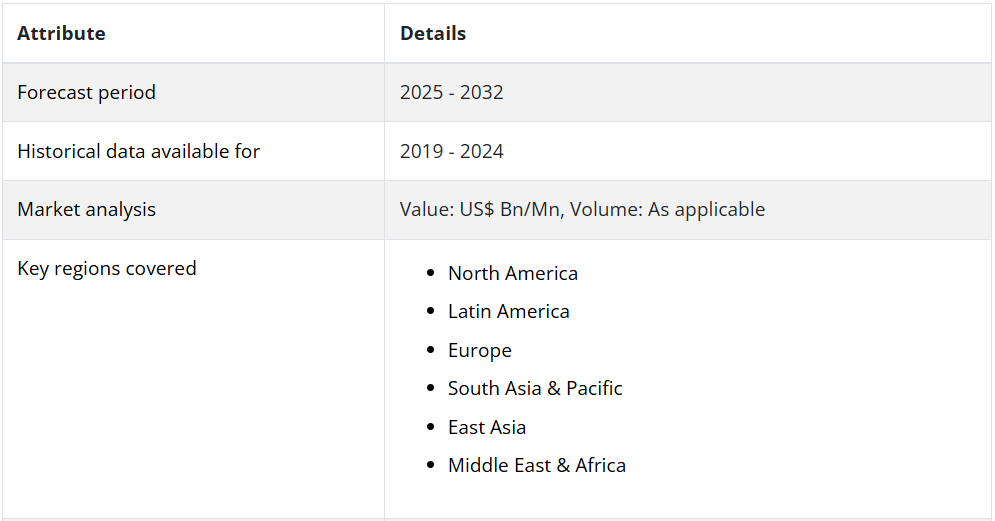Click the Details column header
Viewport: 995px width, 521px height.
tap(433, 33)
